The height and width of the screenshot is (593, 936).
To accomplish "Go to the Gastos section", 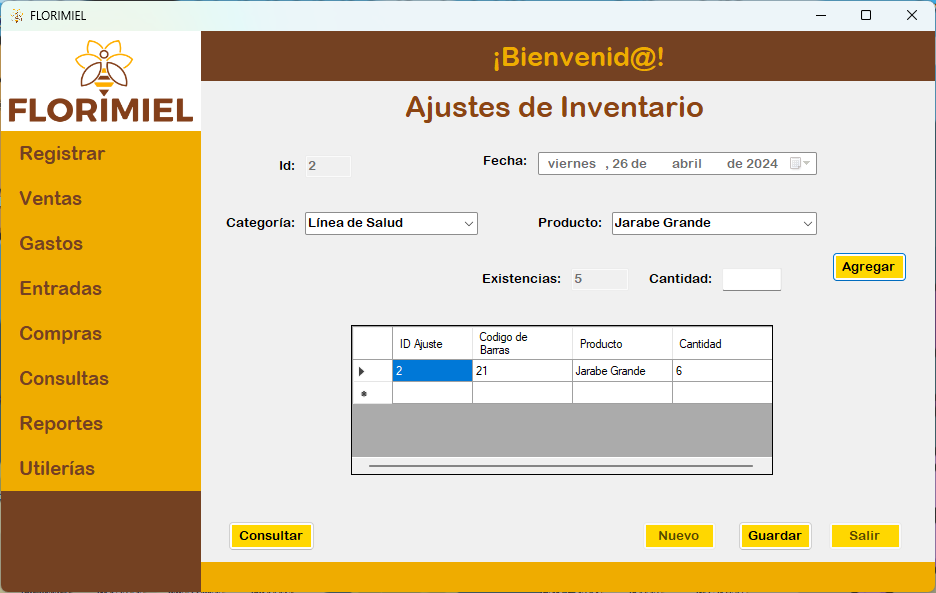I will 51,244.
